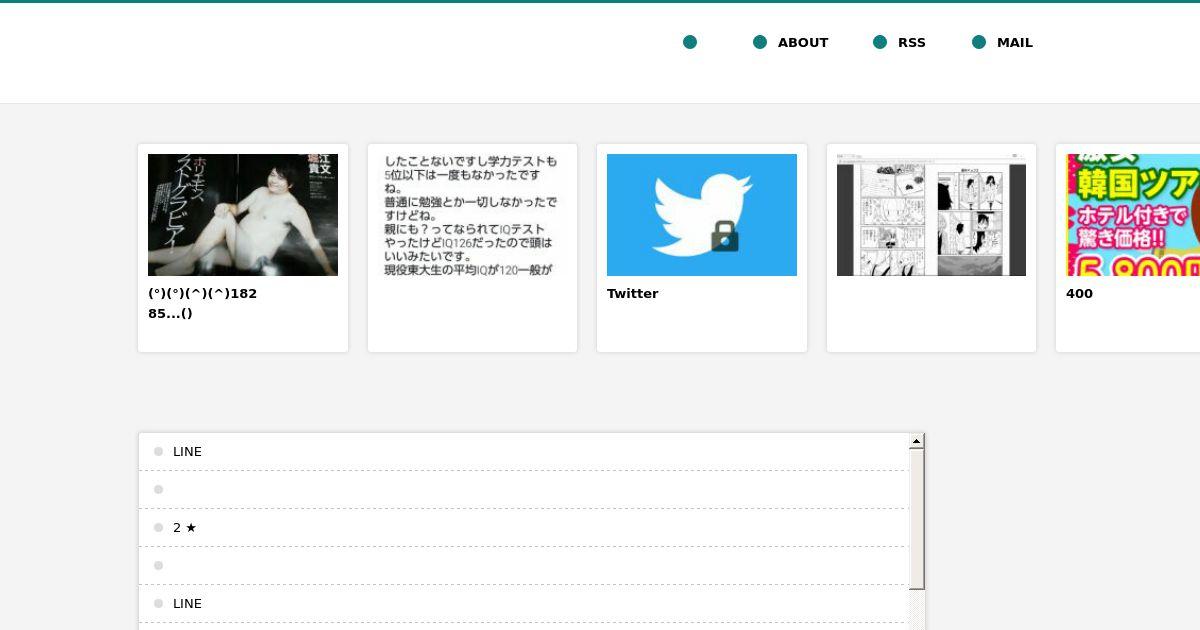Open the RSS feed link
The image size is (1200, 630).
[911, 42]
